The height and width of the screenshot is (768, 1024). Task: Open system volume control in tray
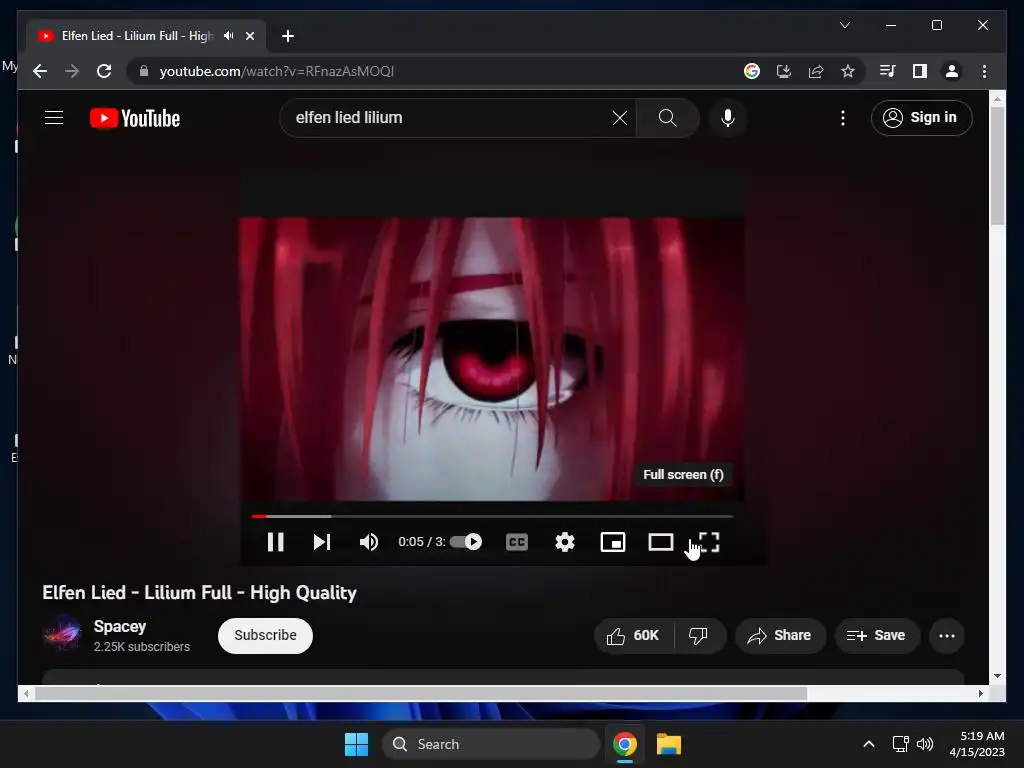click(x=925, y=744)
